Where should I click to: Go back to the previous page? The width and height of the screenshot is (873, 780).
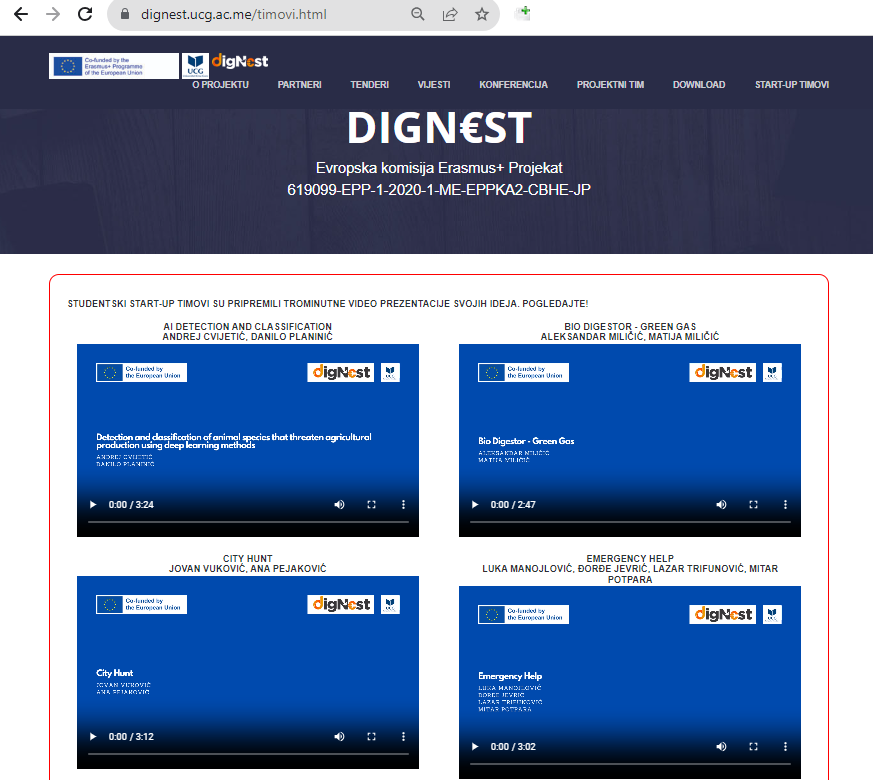click(x=21, y=14)
